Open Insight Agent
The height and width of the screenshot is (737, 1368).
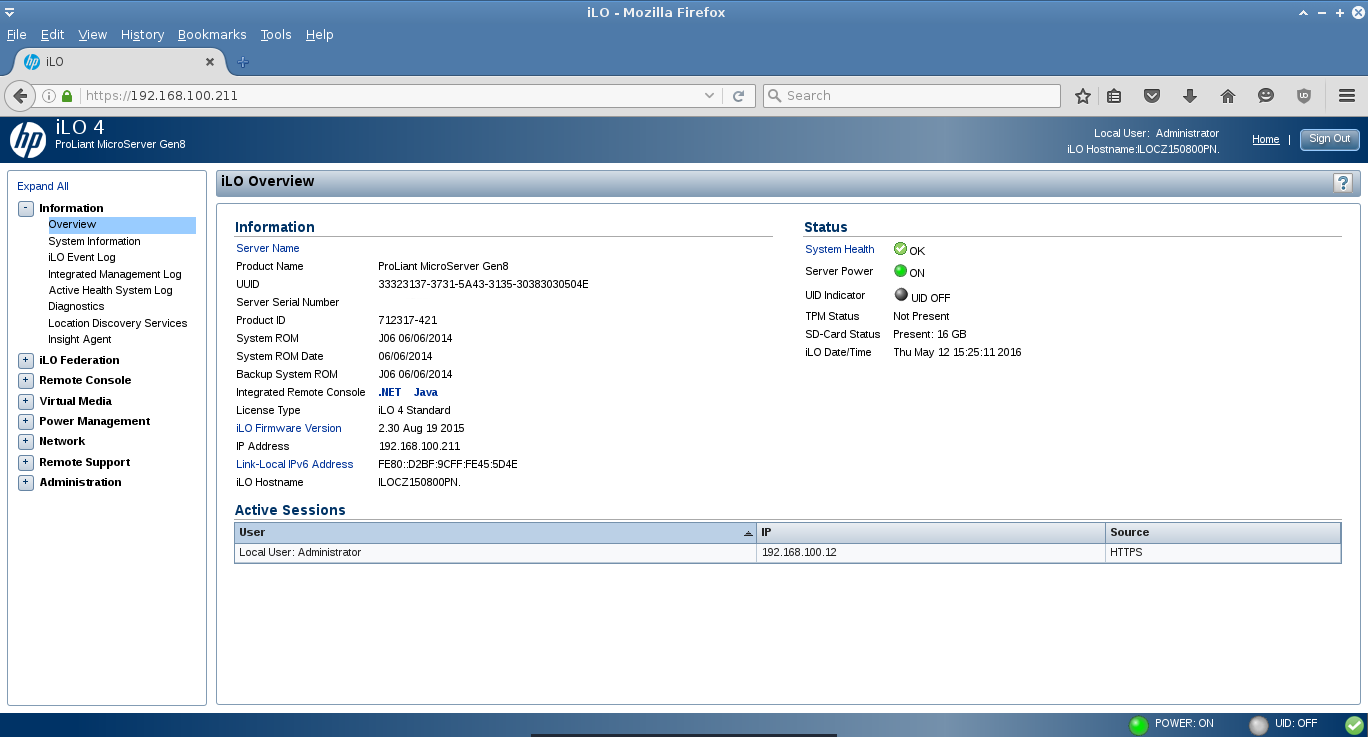click(80, 339)
